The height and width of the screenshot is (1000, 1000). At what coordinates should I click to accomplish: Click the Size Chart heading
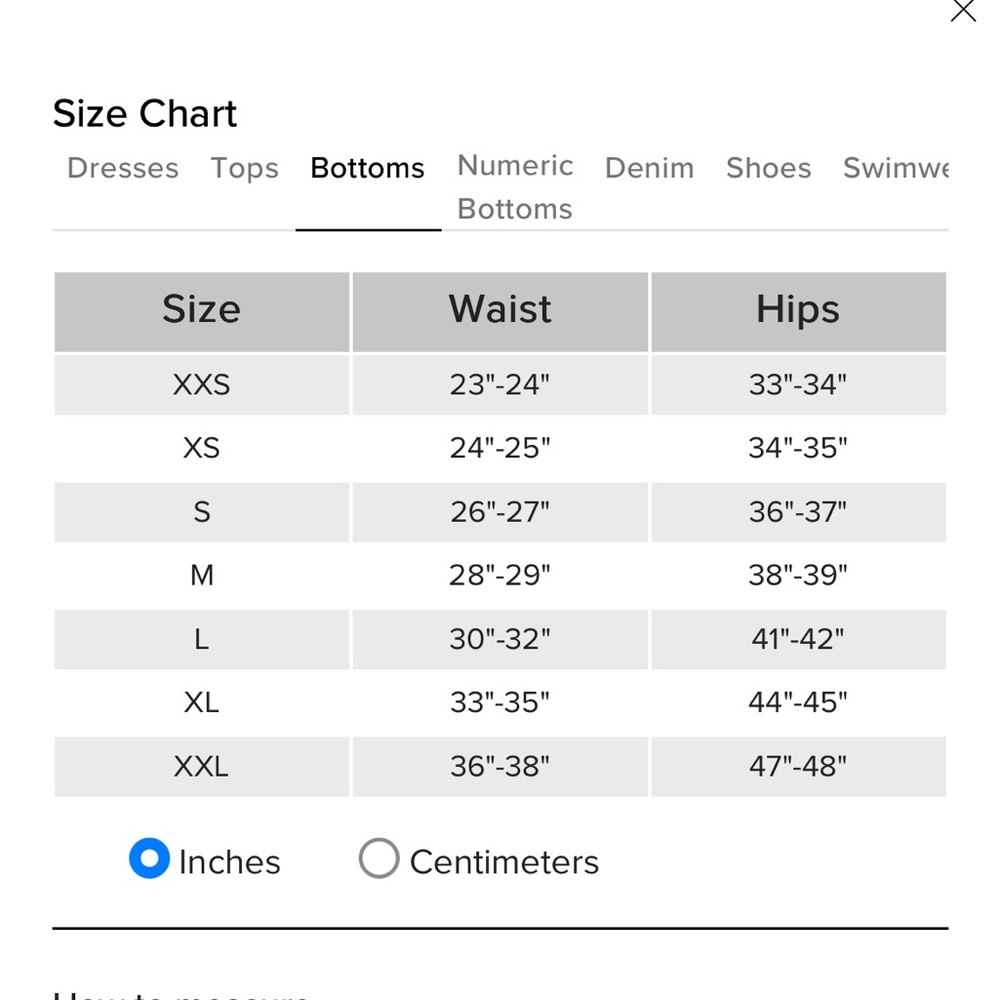[x=145, y=114]
